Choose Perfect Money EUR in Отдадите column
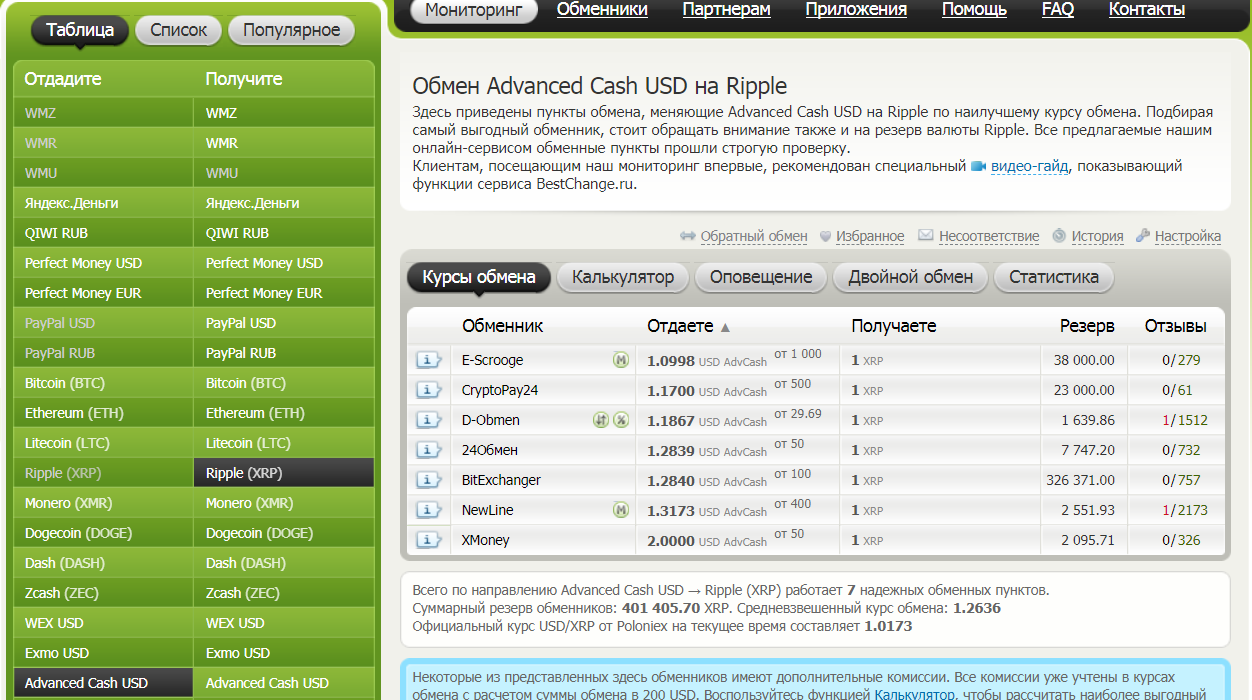The height and width of the screenshot is (700, 1252). 104,293
